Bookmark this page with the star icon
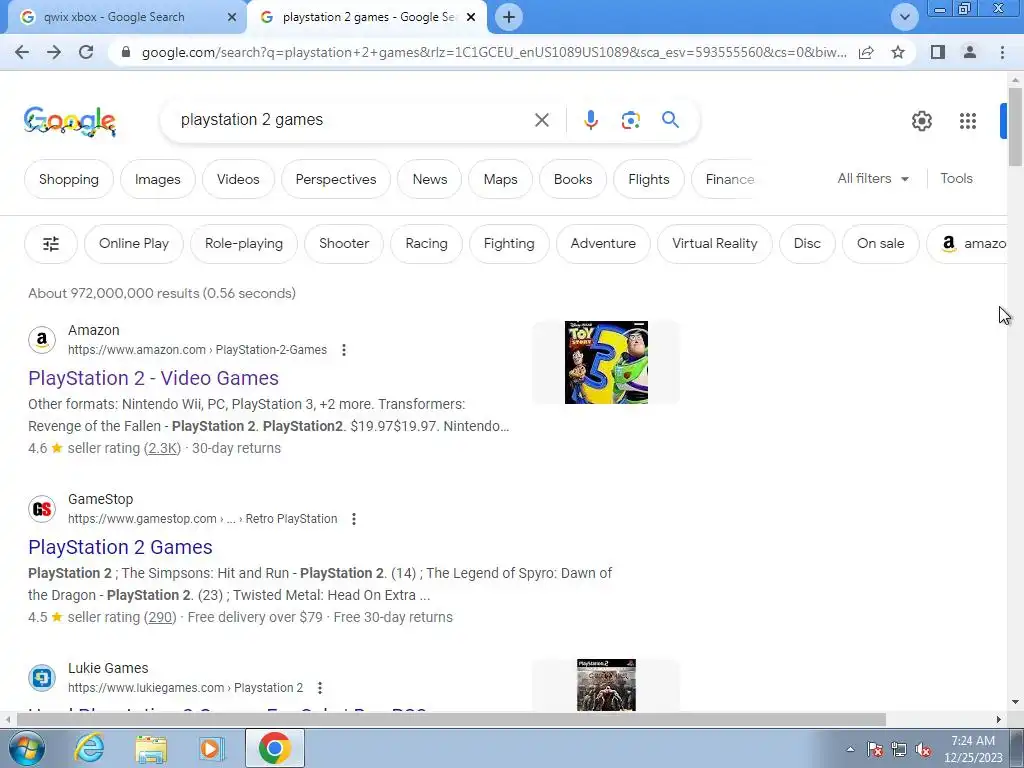 [898, 52]
